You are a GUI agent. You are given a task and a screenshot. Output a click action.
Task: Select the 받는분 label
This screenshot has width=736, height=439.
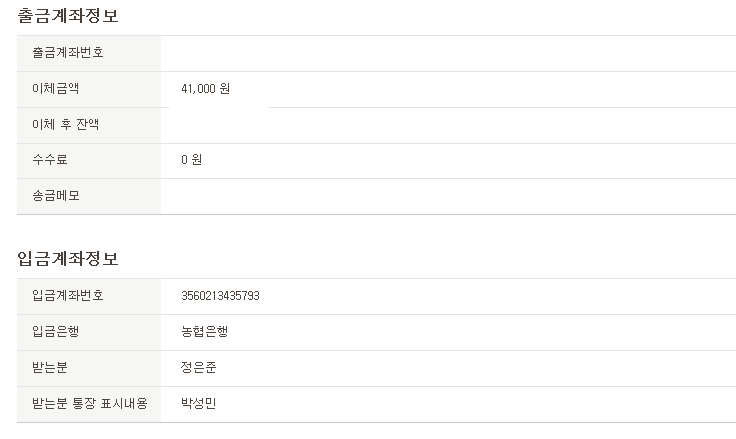[50, 367]
